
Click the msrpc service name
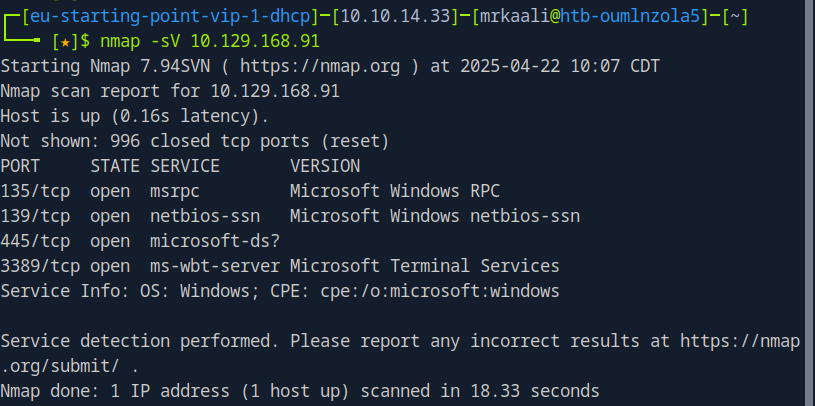click(175, 191)
